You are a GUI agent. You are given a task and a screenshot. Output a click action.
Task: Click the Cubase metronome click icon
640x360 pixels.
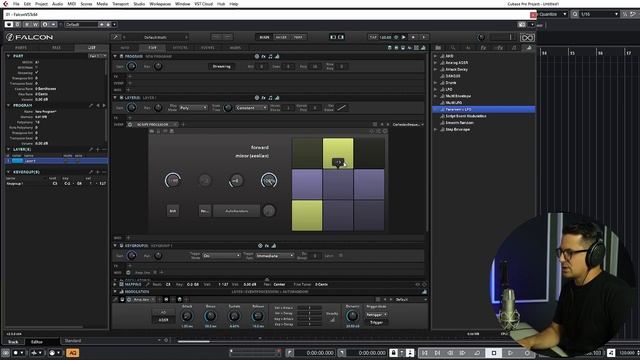(410, 353)
